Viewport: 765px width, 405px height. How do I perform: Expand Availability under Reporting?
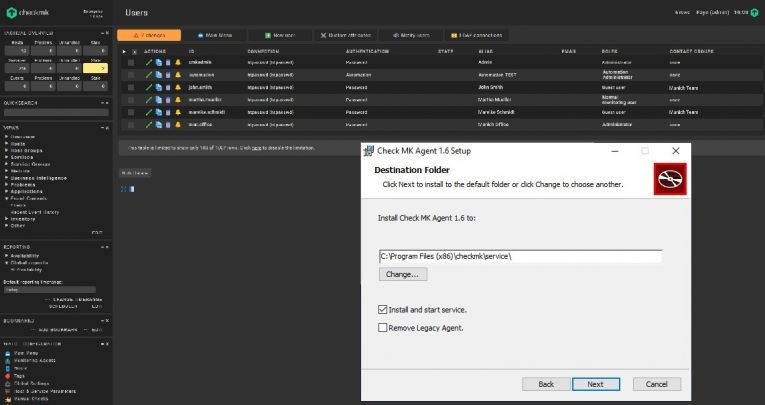point(6,256)
